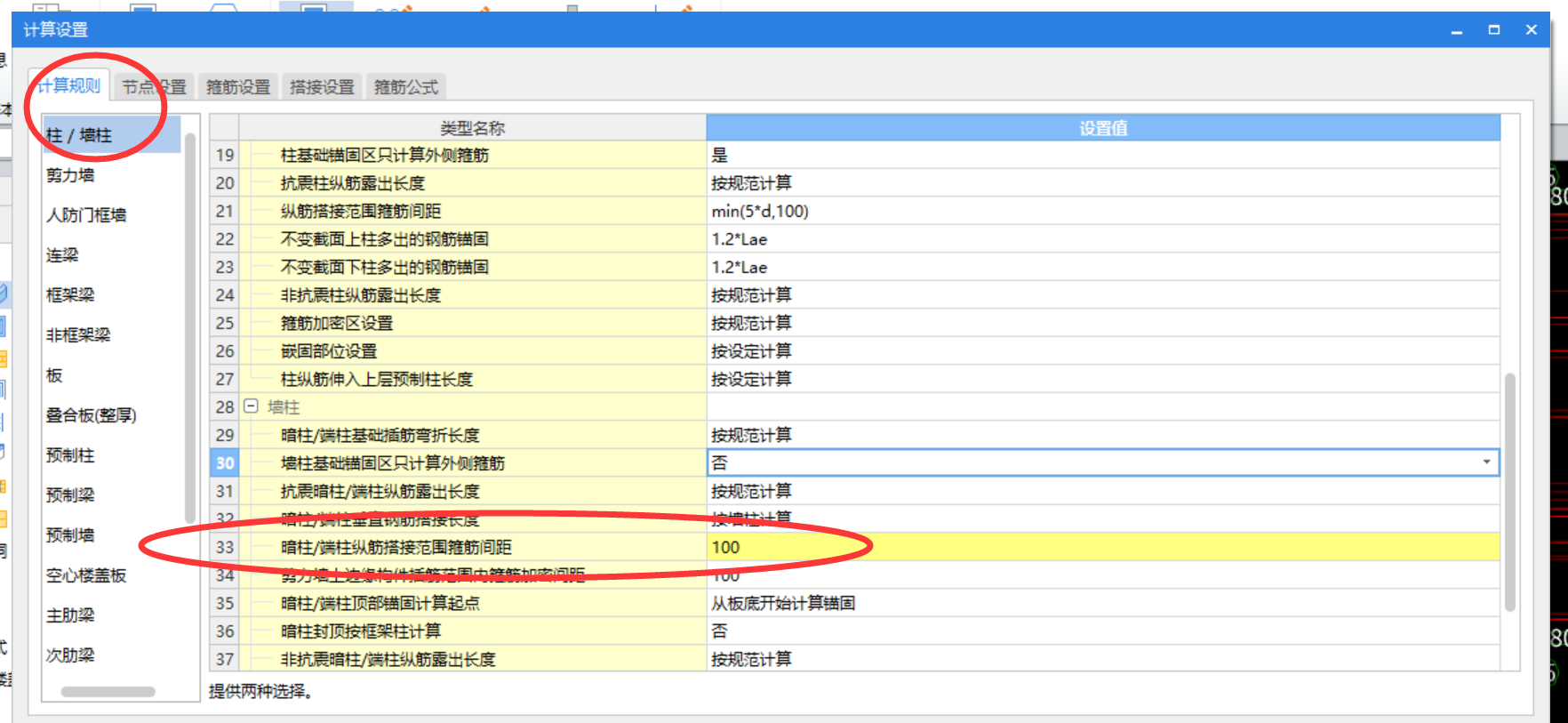
Task: Select 次肋梁 in the component list
Action: [70, 655]
